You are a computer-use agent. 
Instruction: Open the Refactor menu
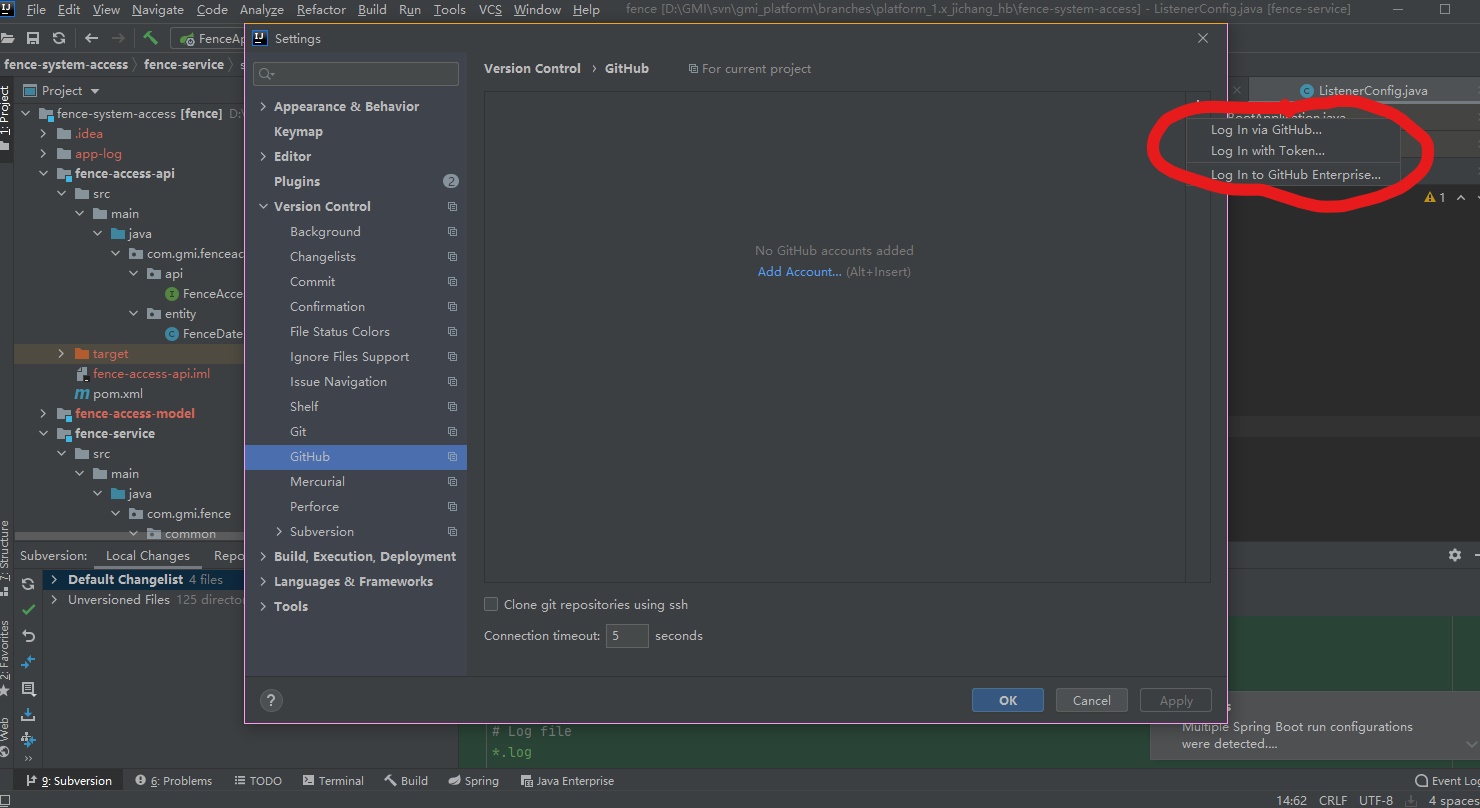click(321, 9)
